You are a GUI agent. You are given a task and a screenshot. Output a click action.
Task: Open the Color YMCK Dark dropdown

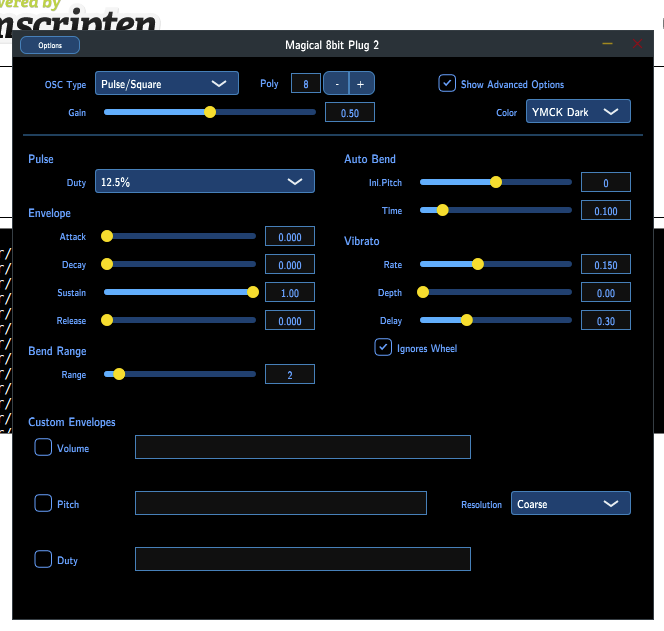[578, 111]
